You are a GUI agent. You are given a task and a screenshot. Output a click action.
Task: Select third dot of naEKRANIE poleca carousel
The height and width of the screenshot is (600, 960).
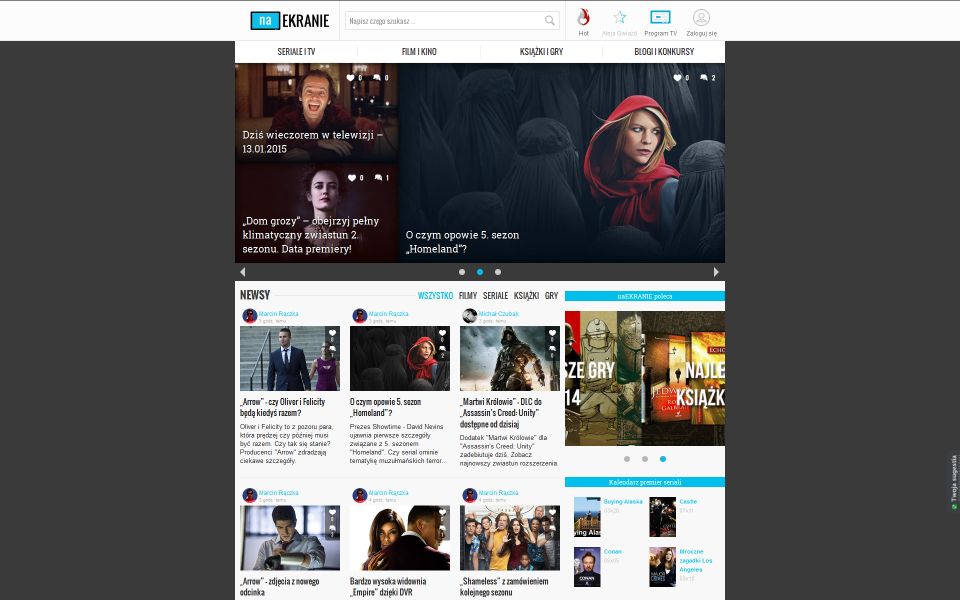pos(663,459)
